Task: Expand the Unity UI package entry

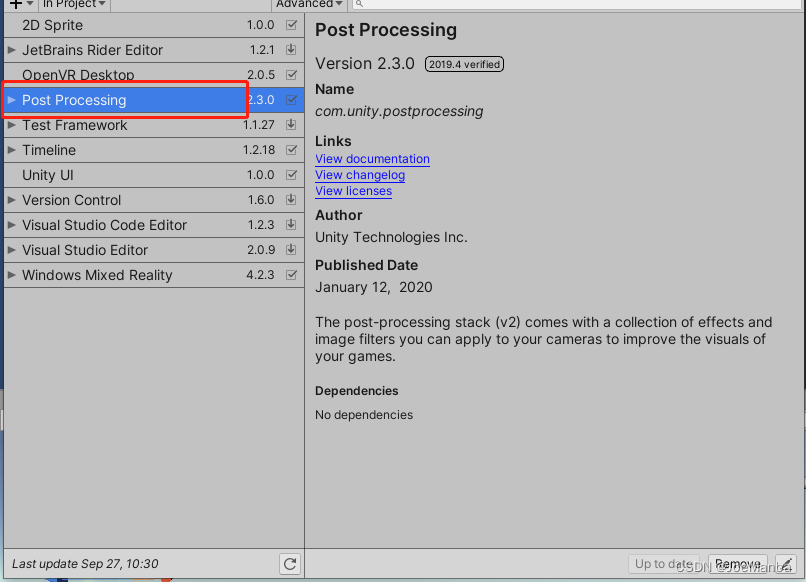Action: 10,174
